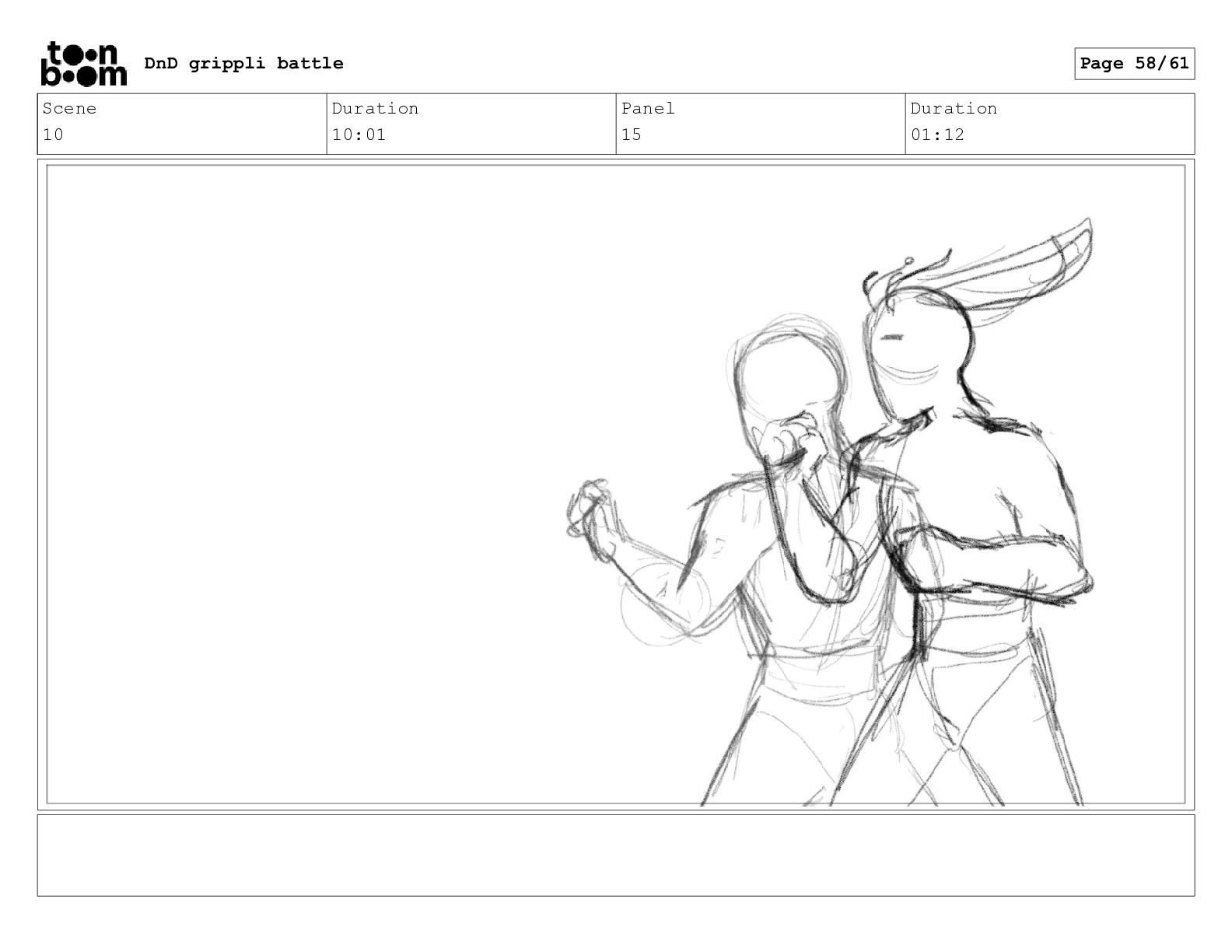This screenshot has height=952, width=1232.
Task: Click the 'Scene' header label
Action: pos(69,108)
